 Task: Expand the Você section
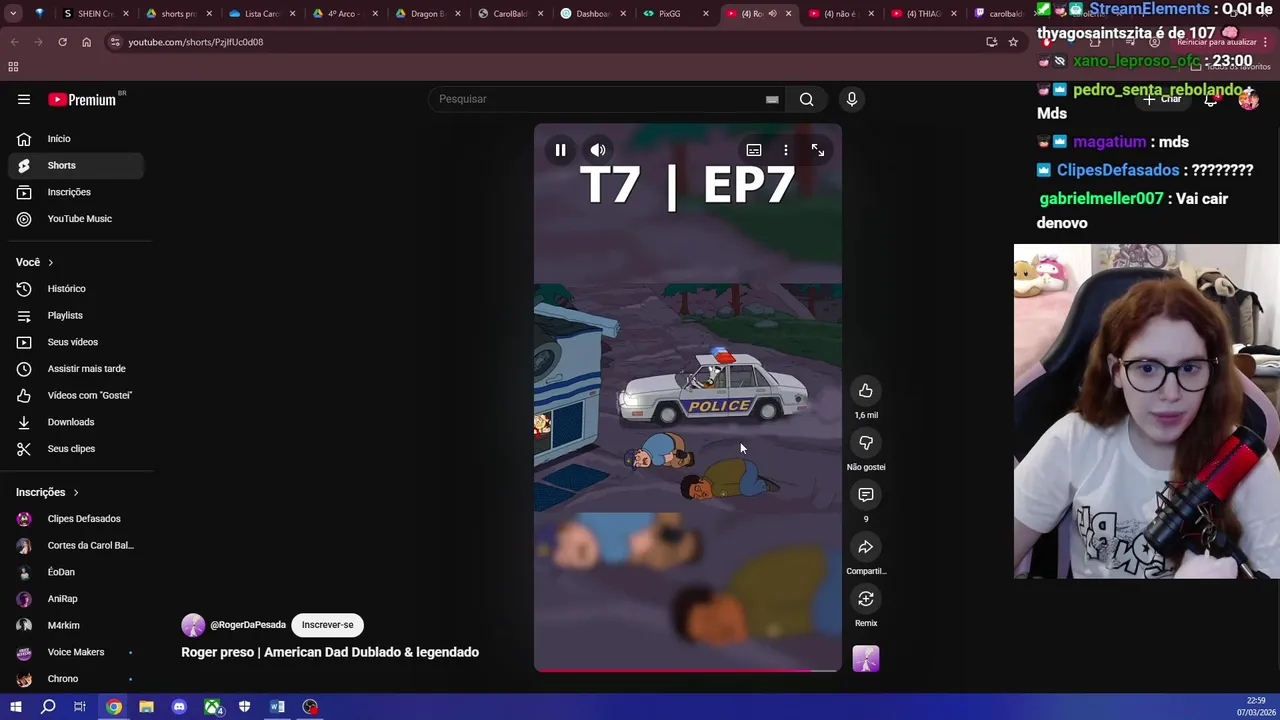[x=35, y=262]
